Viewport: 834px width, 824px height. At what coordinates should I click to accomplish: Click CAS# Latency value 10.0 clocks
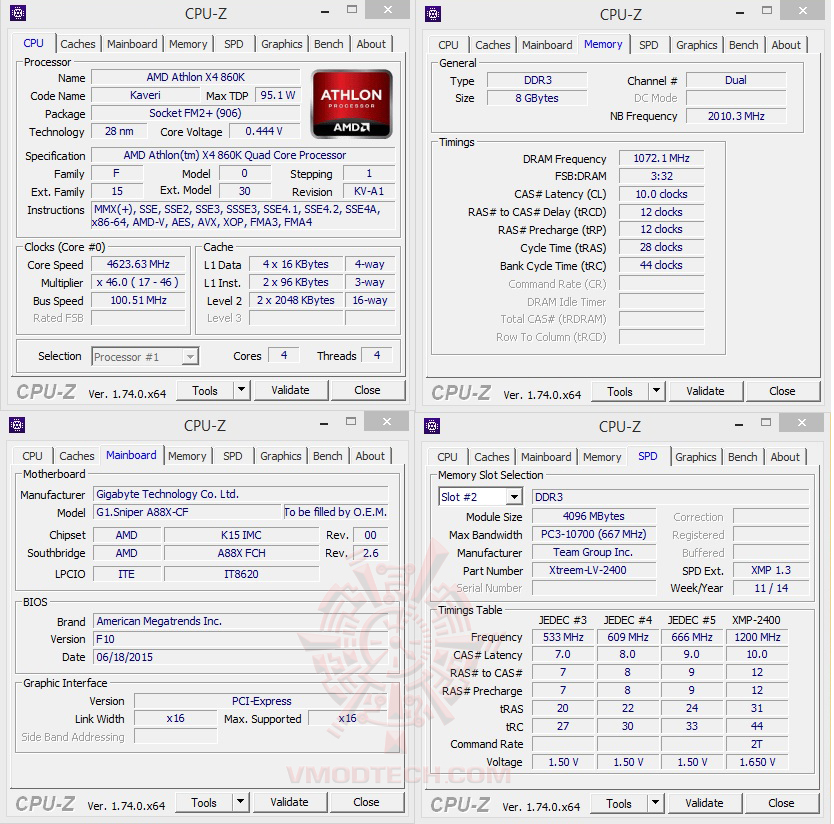[661, 194]
